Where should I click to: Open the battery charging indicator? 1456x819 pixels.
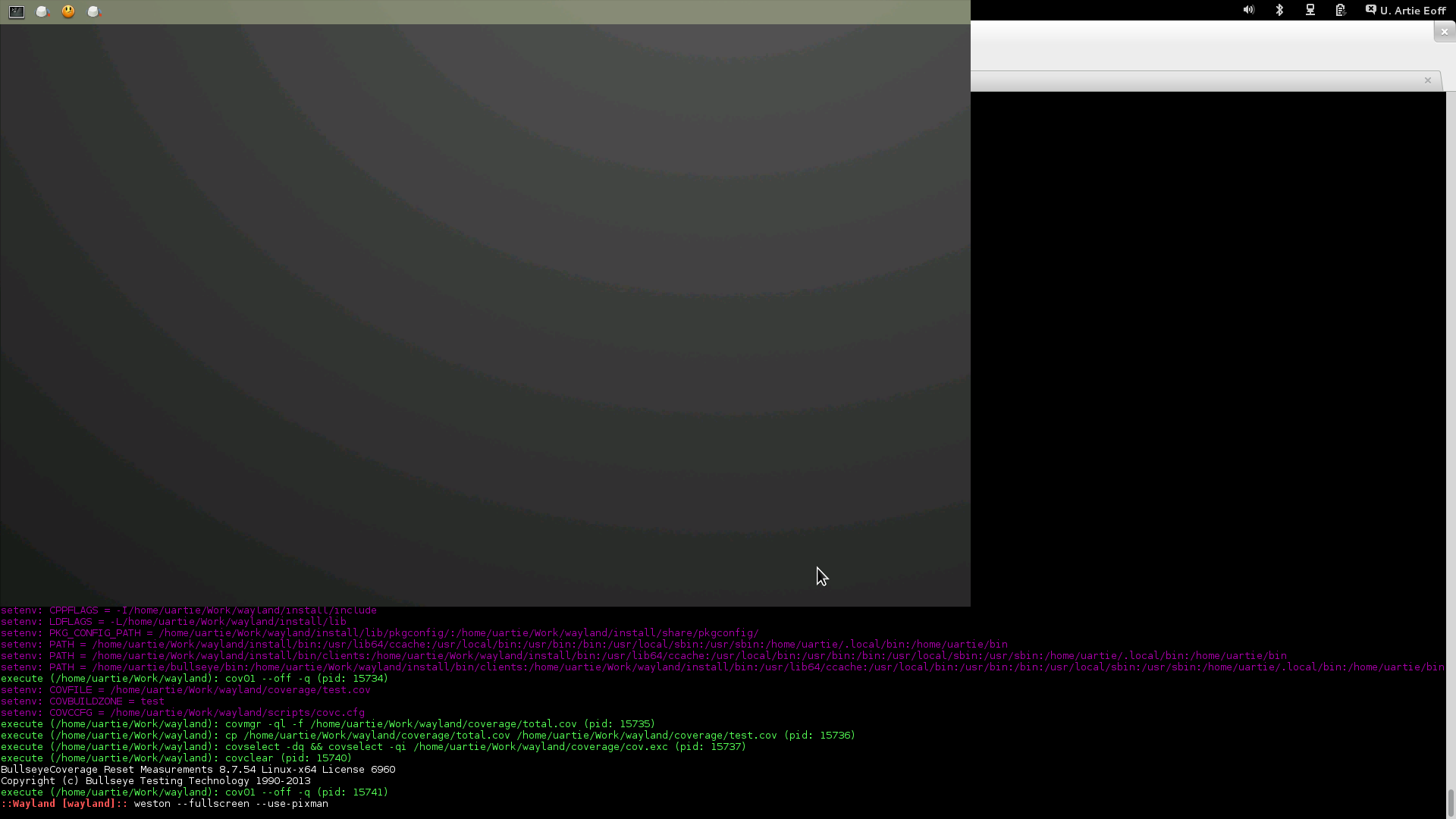[1340, 10]
